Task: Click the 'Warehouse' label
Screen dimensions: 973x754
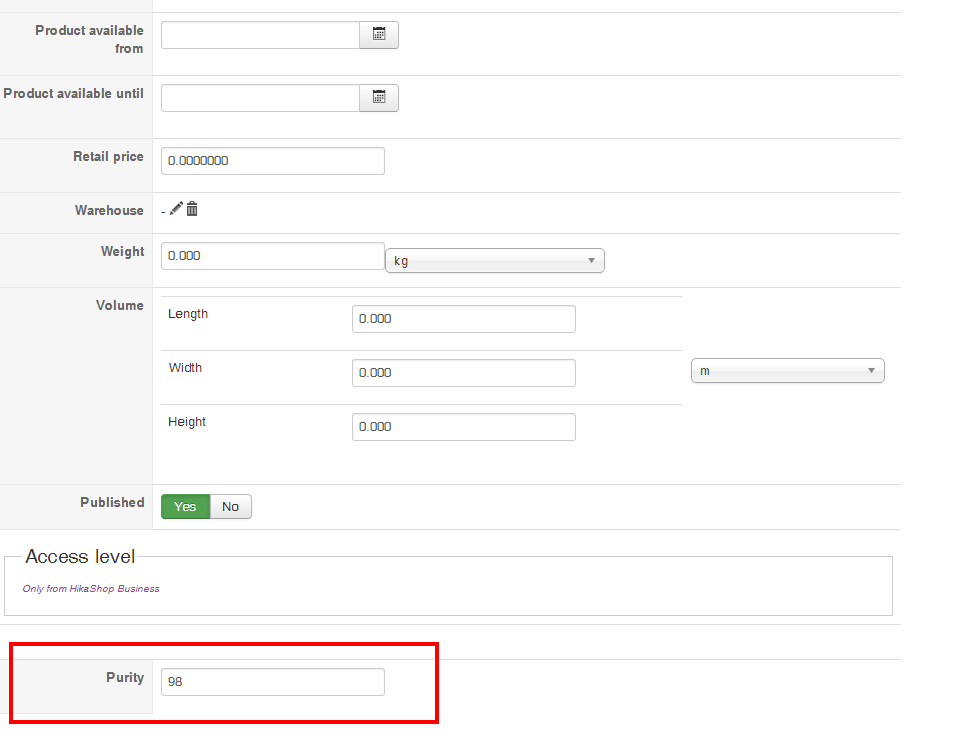Action: (109, 210)
